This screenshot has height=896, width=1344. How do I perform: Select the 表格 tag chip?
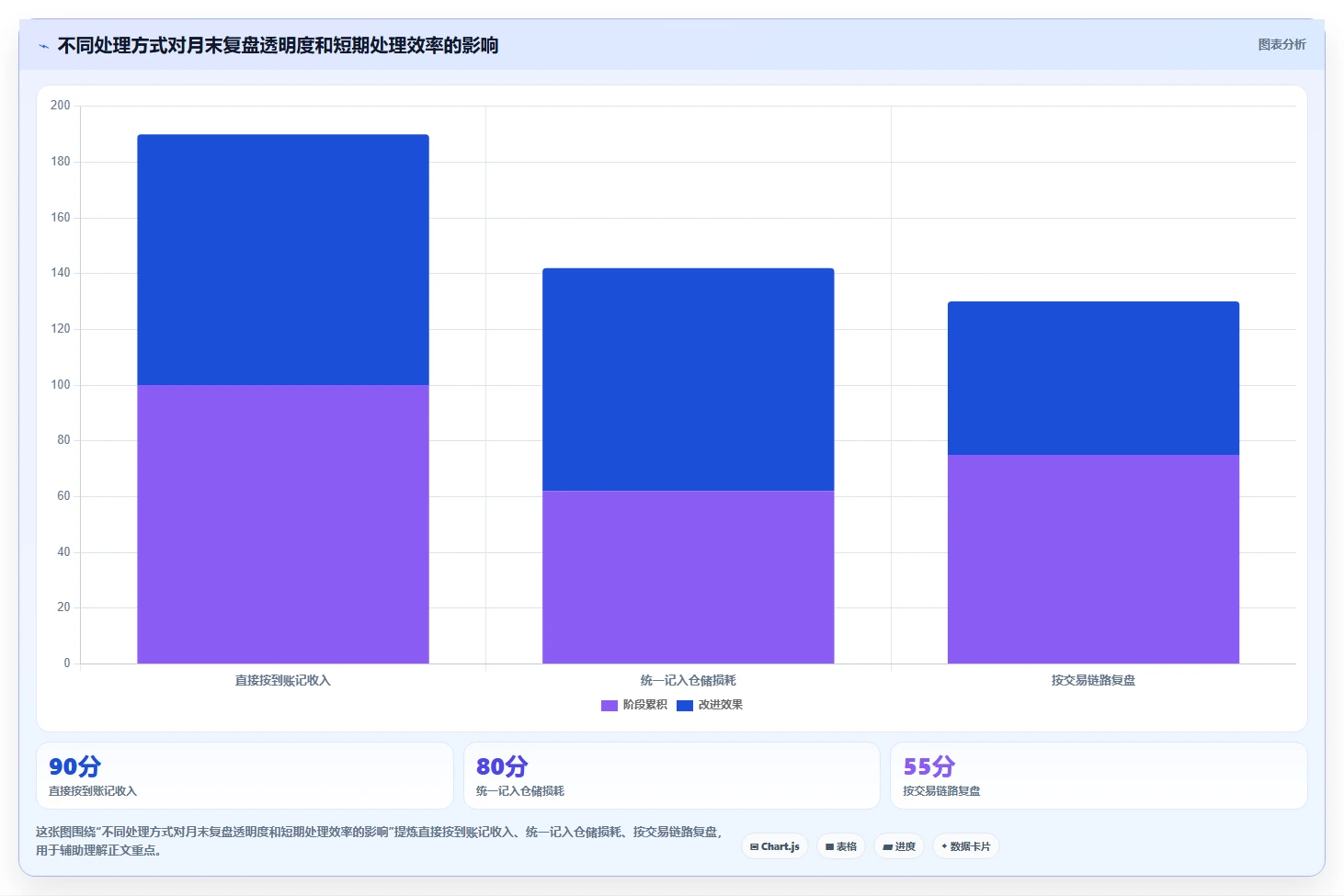point(841,846)
